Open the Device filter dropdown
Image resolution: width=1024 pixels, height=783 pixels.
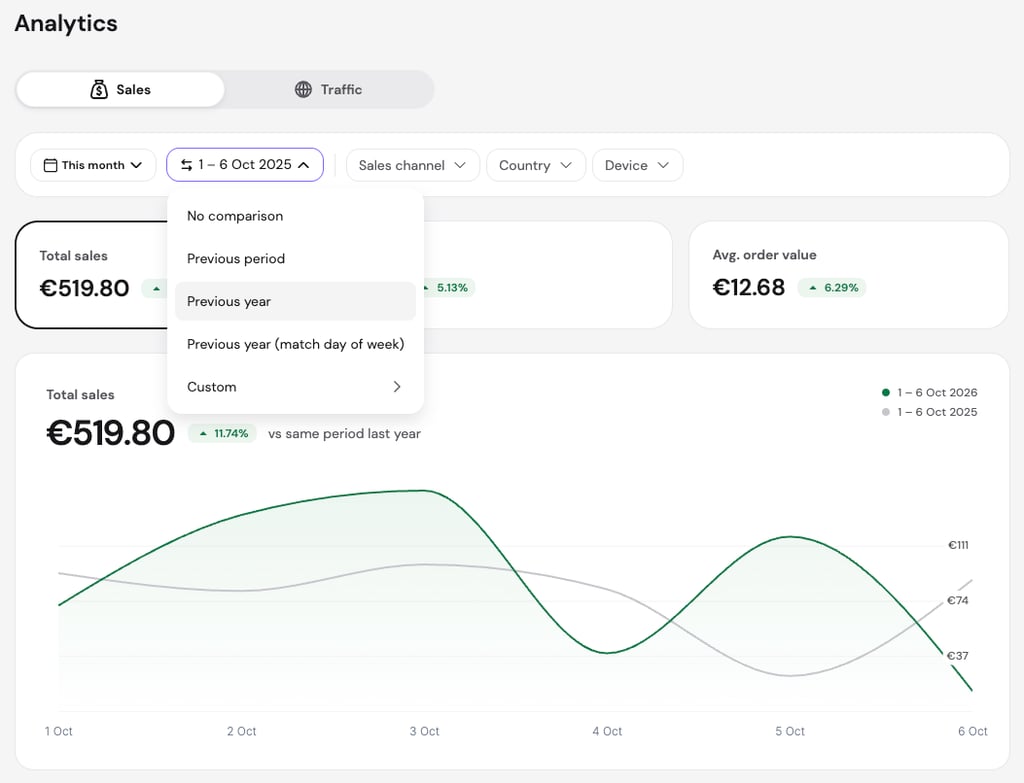pos(637,165)
